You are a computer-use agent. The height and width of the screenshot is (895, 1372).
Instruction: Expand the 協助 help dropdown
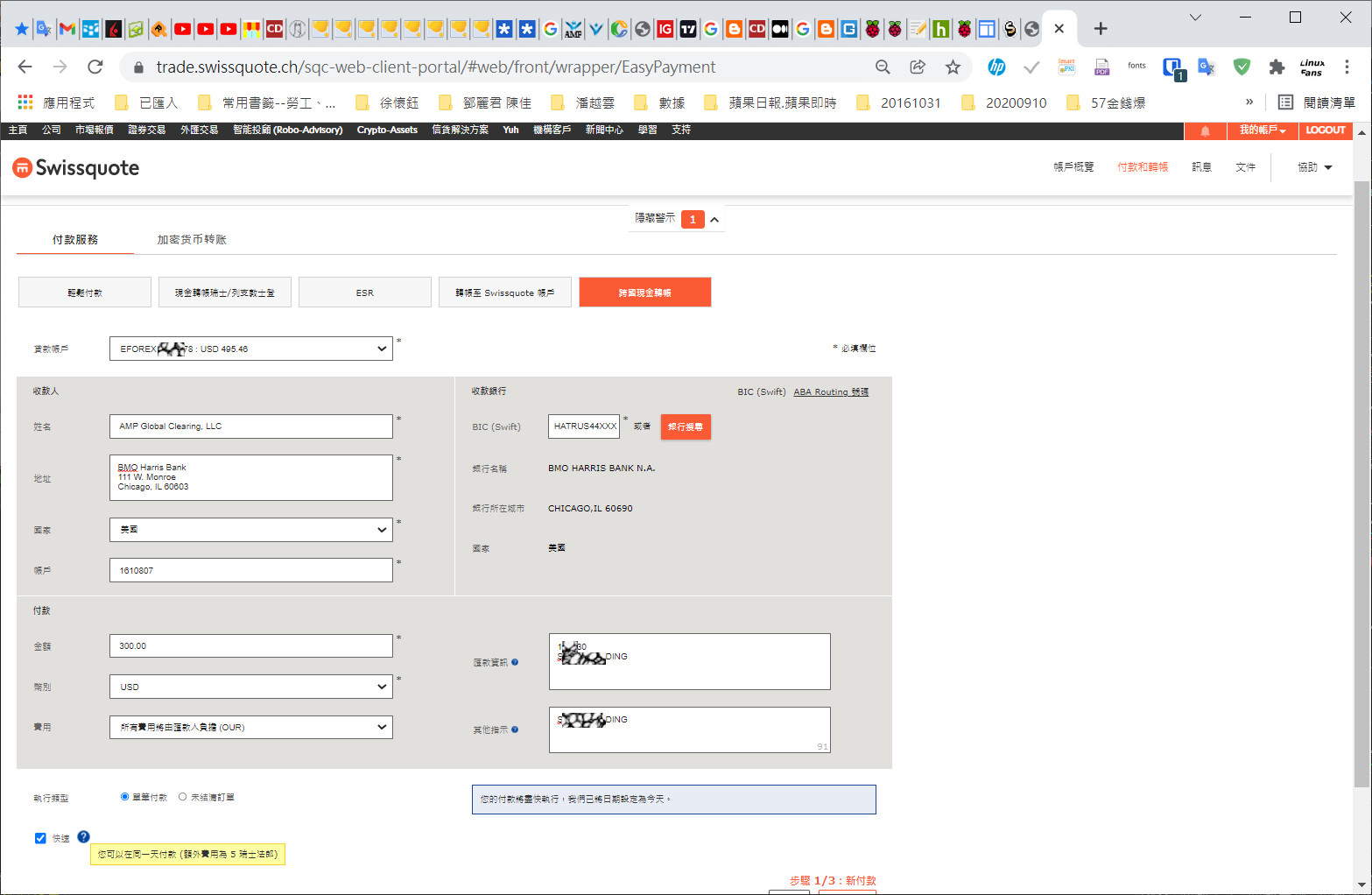click(x=1314, y=167)
